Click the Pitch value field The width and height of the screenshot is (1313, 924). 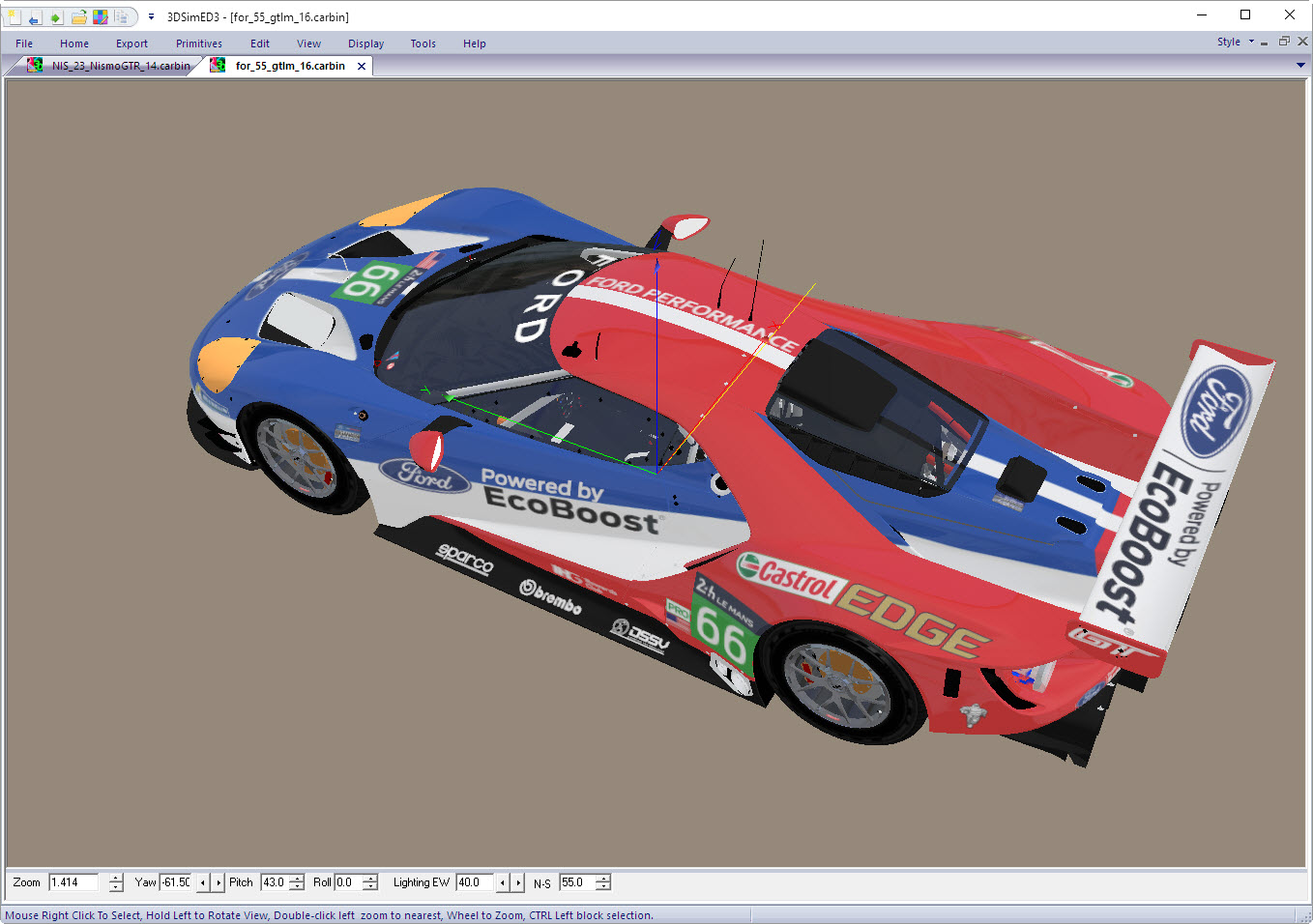[275, 882]
